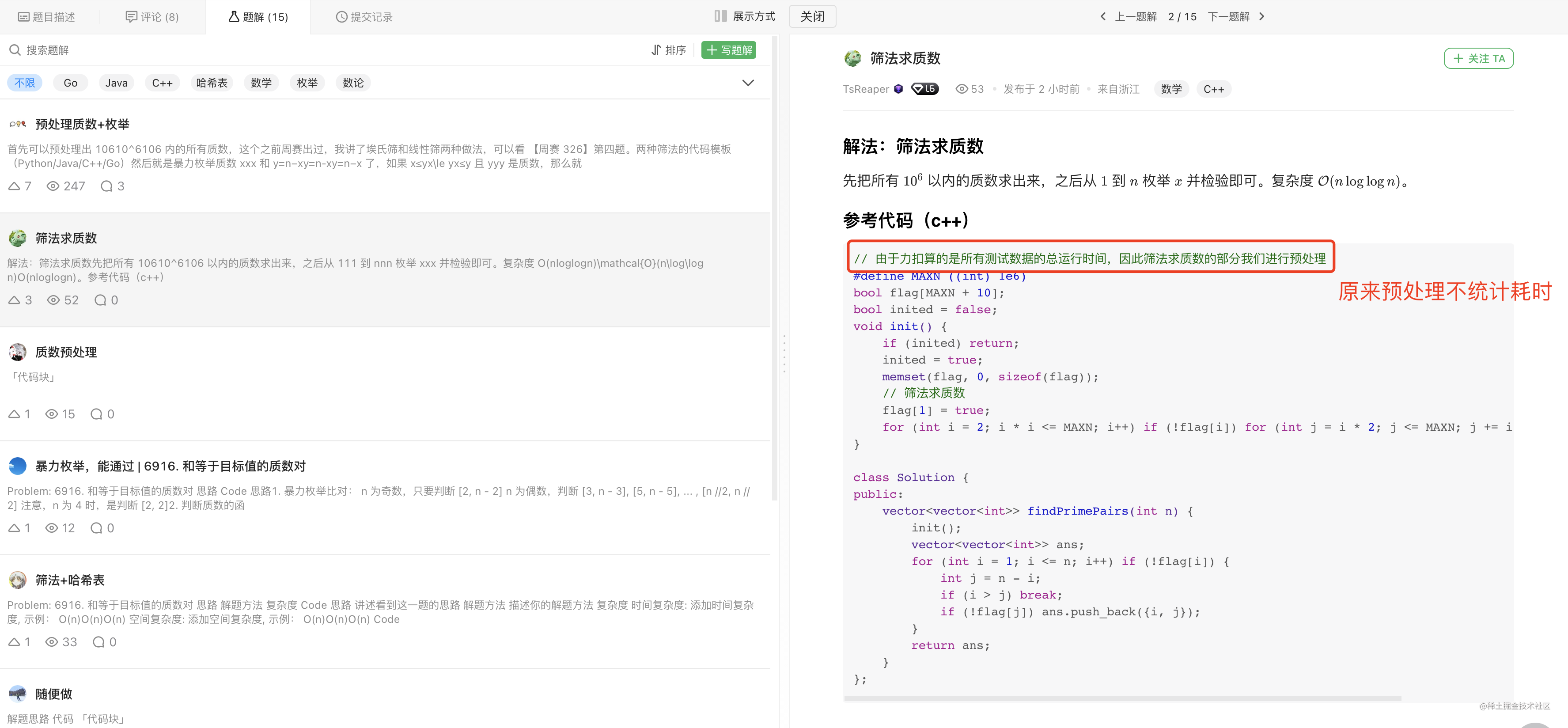Click the 展示方式 layout icon
This screenshot has height=728, width=1568.
click(721, 16)
